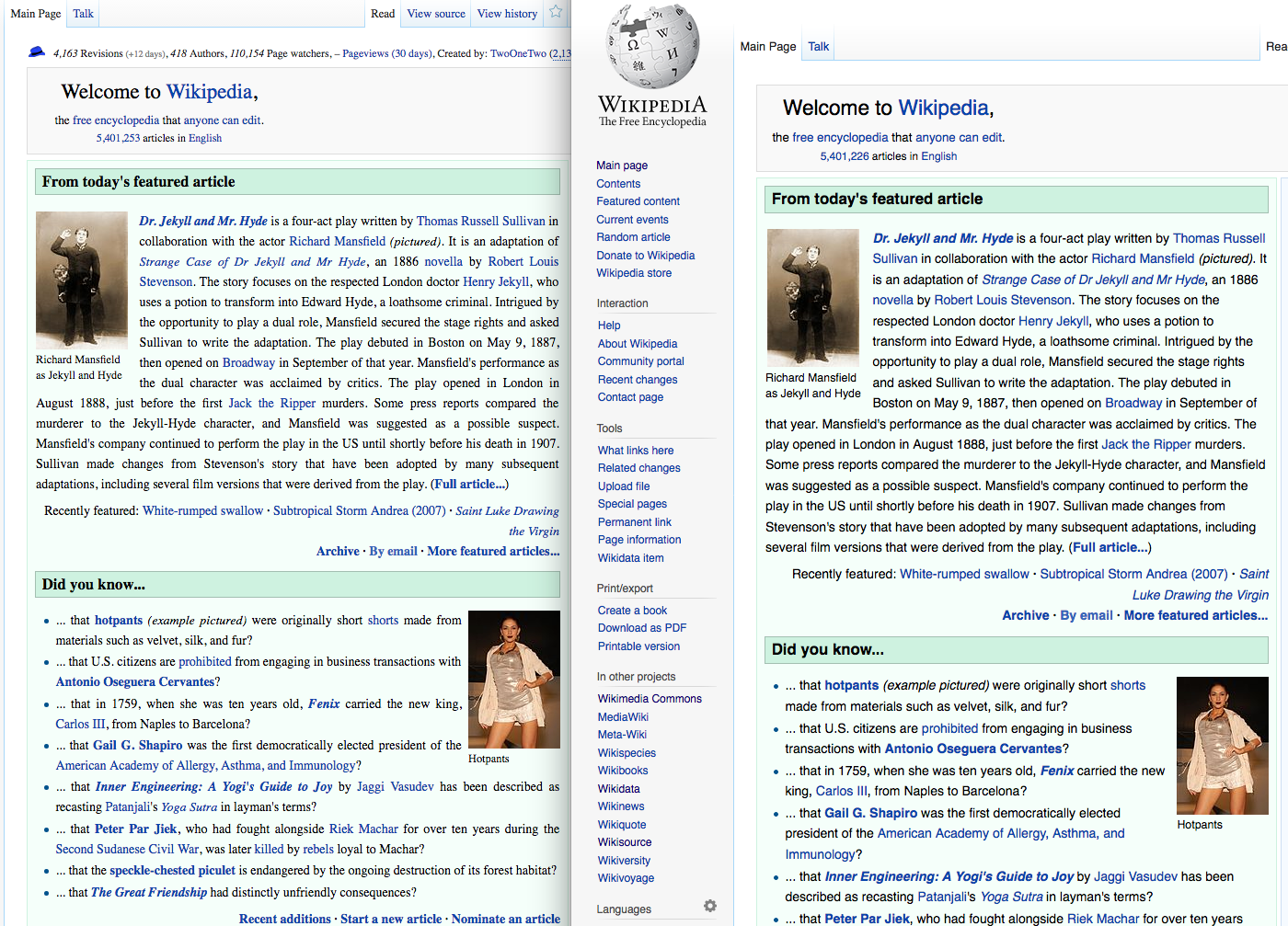This screenshot has height=926, width=1288.
Task: Click Richard Mansfield photo in left page
Action: [x=82, y=280]
